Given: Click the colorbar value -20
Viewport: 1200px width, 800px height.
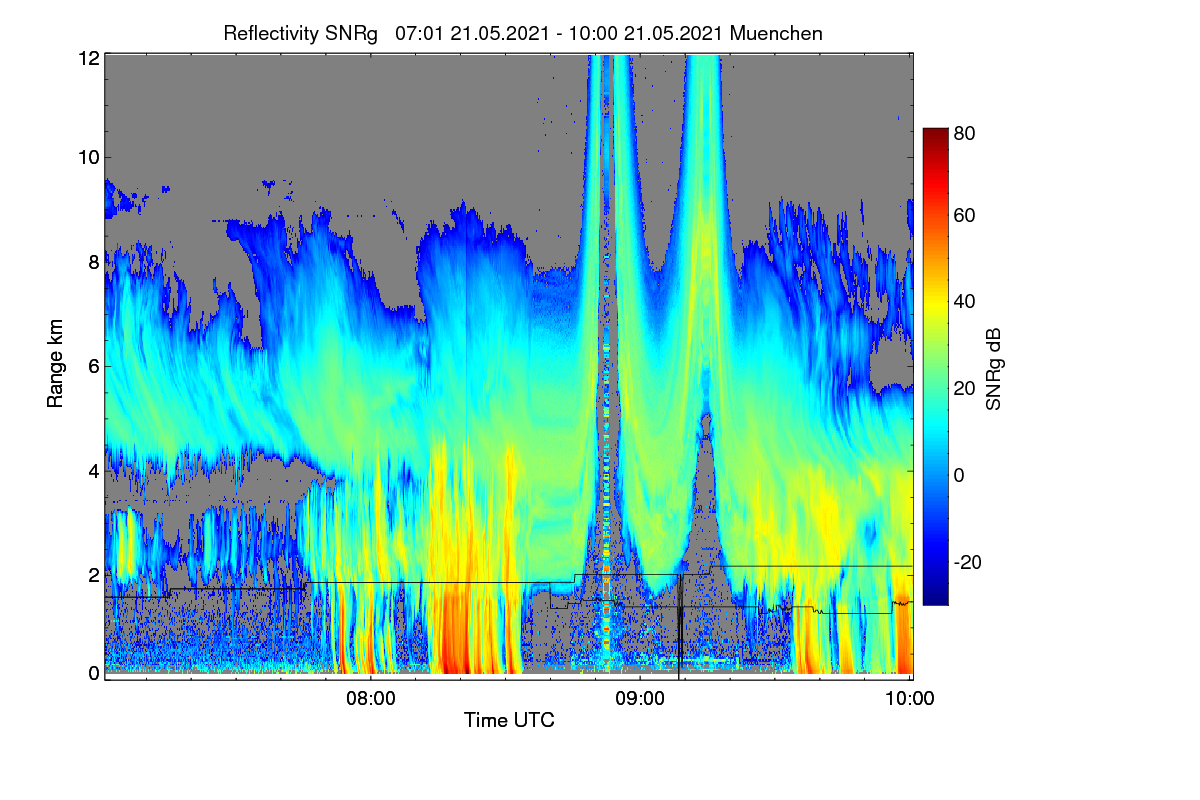Looking at the screenshot, I should click(x=967, y=563).
